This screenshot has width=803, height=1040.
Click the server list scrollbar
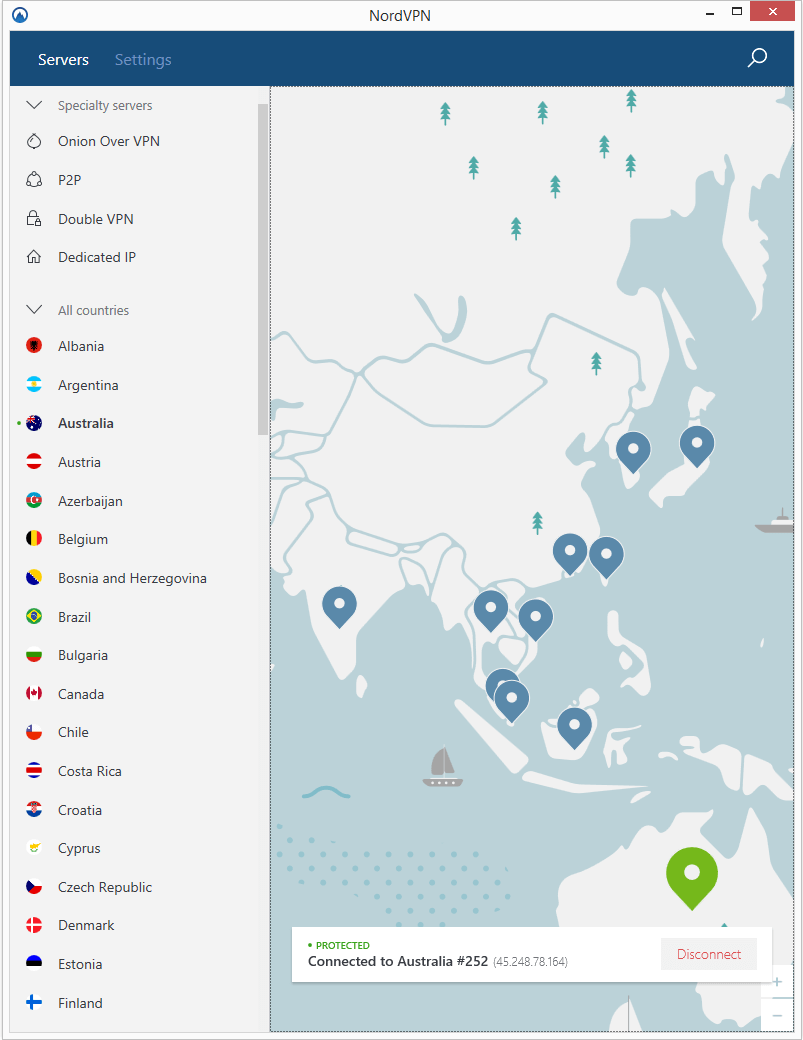[263, 269]
